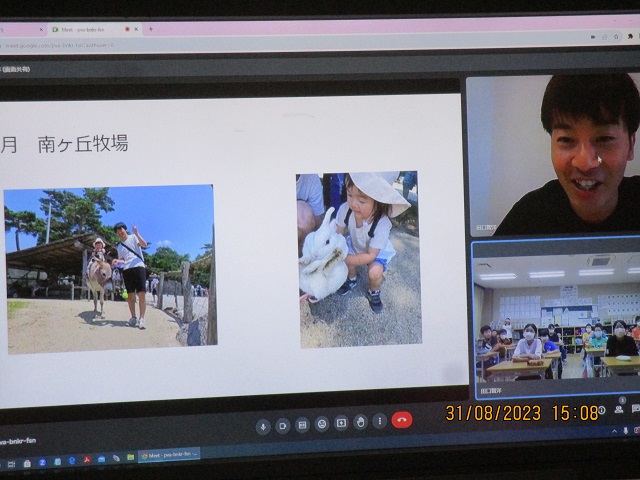Open Meet window from taskbar
Image resolution: width=640 pixels, height=480 pixels.
pos(168,455)
